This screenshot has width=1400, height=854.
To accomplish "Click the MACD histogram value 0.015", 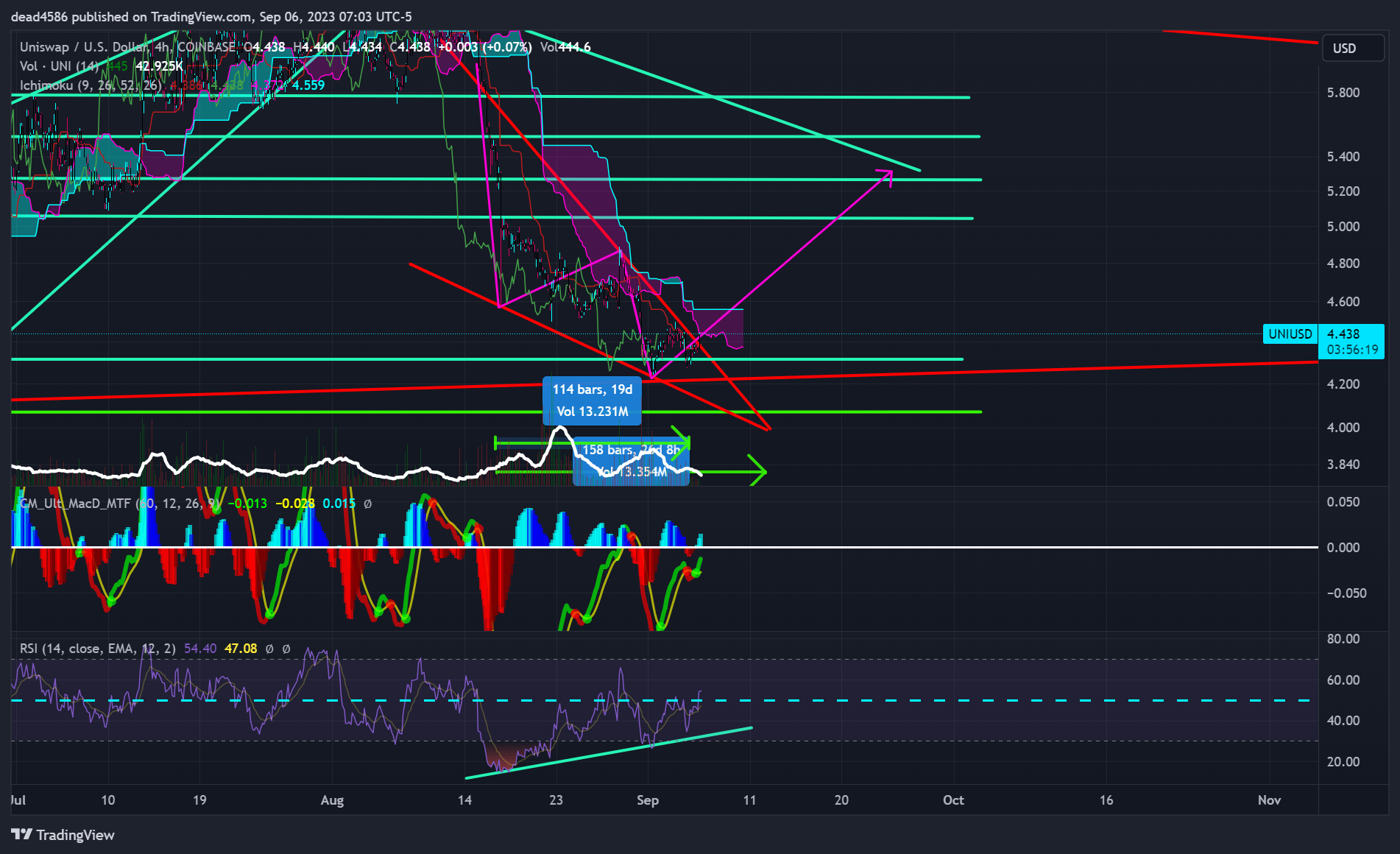I will (339, 503).
